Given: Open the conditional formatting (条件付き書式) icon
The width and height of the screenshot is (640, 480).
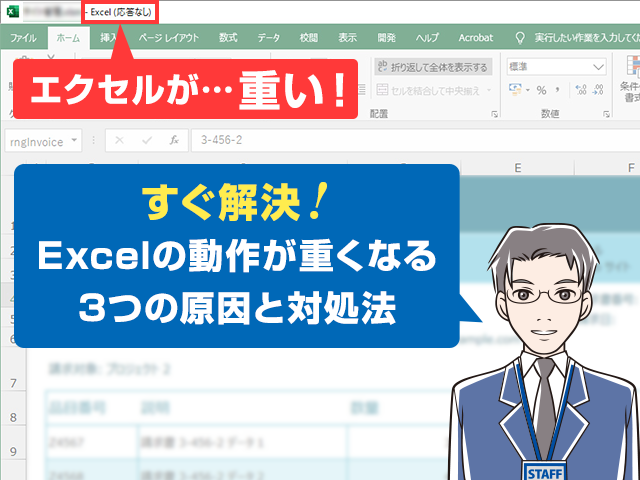Looking at the screenshot, I should tap(631, 80).
